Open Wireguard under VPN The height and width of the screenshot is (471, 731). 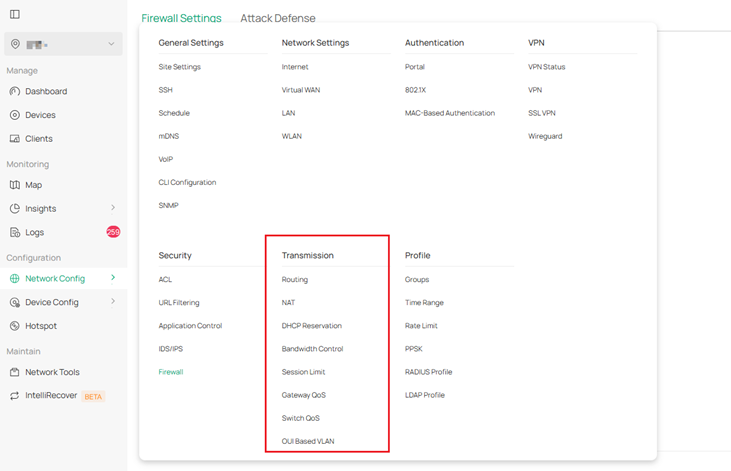pyautogui.click(x=545, y=136)
